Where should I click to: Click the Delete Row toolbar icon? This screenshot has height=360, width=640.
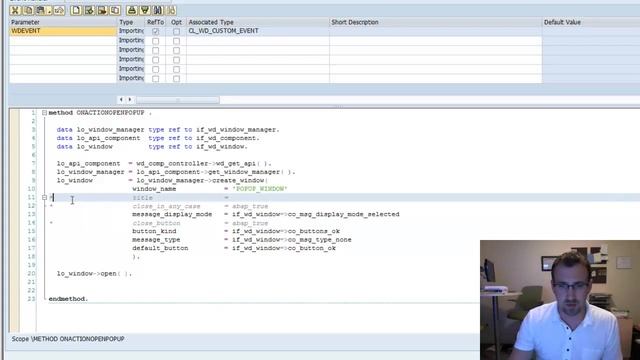coord(102,10)
